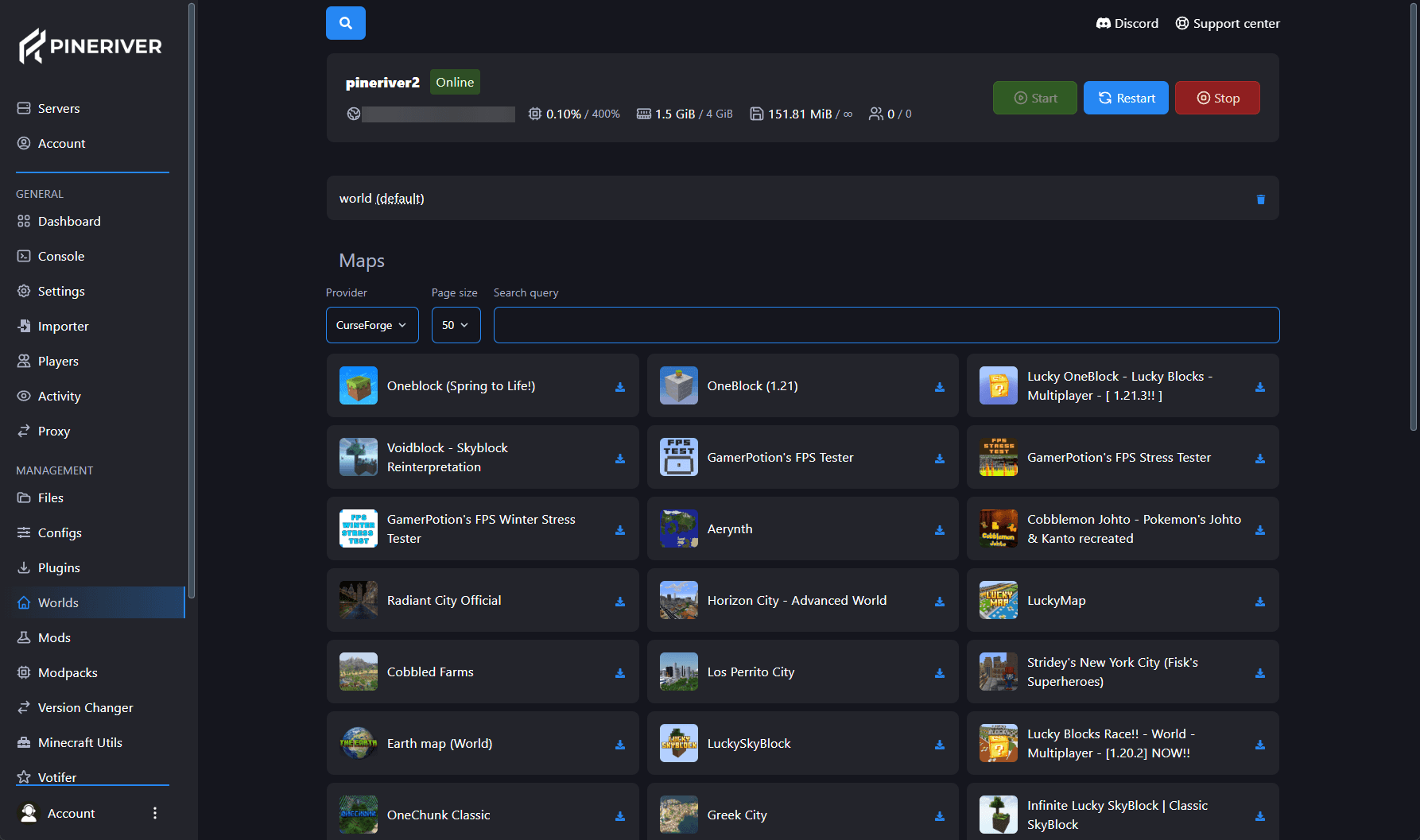This screenshot has width=1420, height=840.
Task: Download Horizon City Advanced World map
Action: point(940,602)
